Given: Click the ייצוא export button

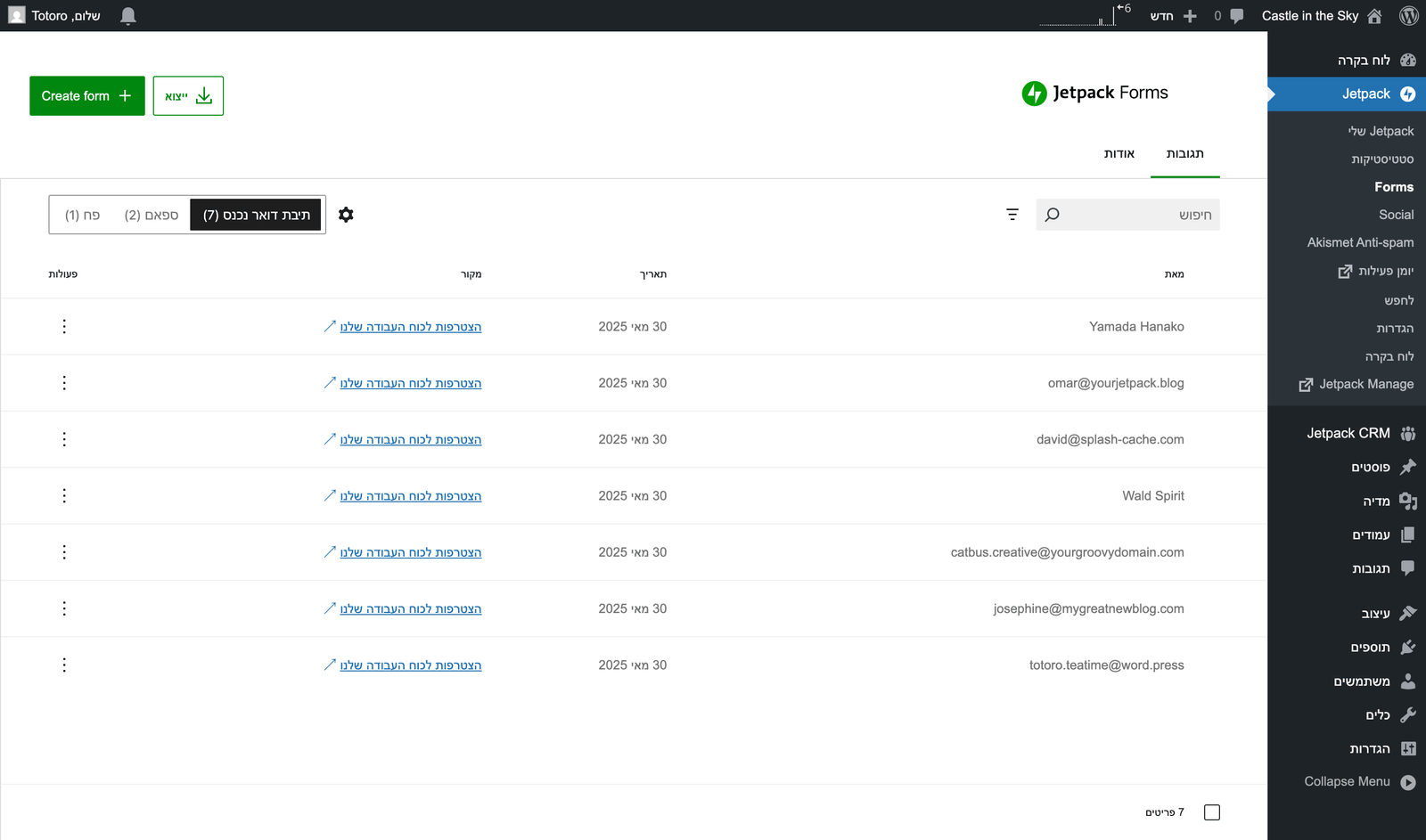Looking at the screenshot, I should tap(188, 96).
